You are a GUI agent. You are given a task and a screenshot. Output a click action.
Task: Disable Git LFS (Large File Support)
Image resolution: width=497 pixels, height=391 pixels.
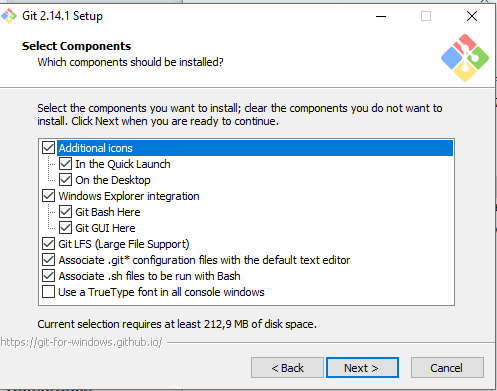click(x=48, y=244)
